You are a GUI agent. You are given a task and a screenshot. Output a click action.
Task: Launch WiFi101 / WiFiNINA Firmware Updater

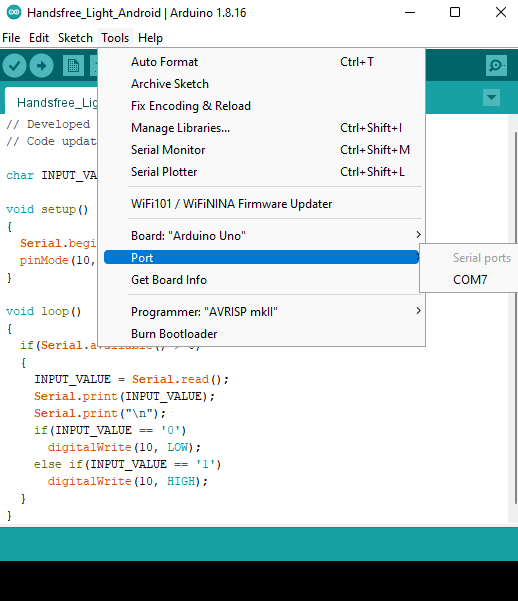click(x=263, y=204)
